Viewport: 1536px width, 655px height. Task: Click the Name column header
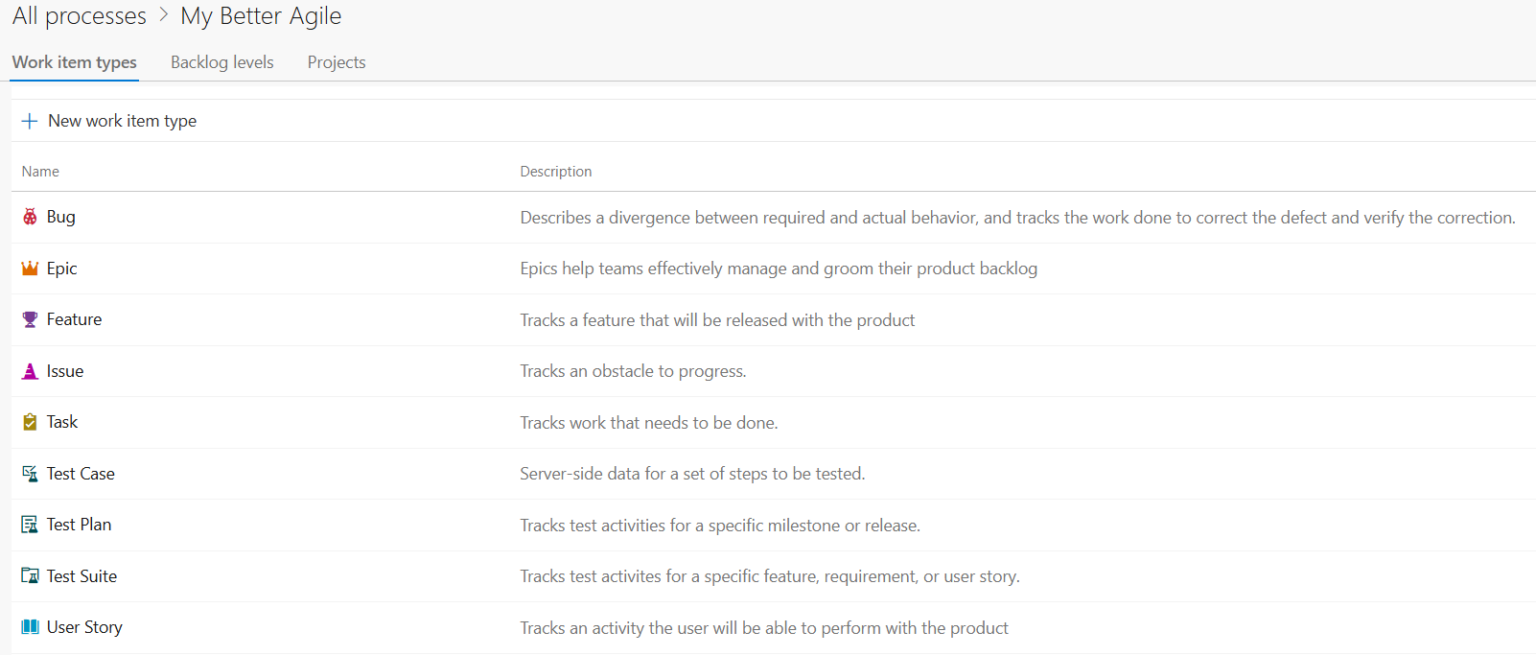40,171
